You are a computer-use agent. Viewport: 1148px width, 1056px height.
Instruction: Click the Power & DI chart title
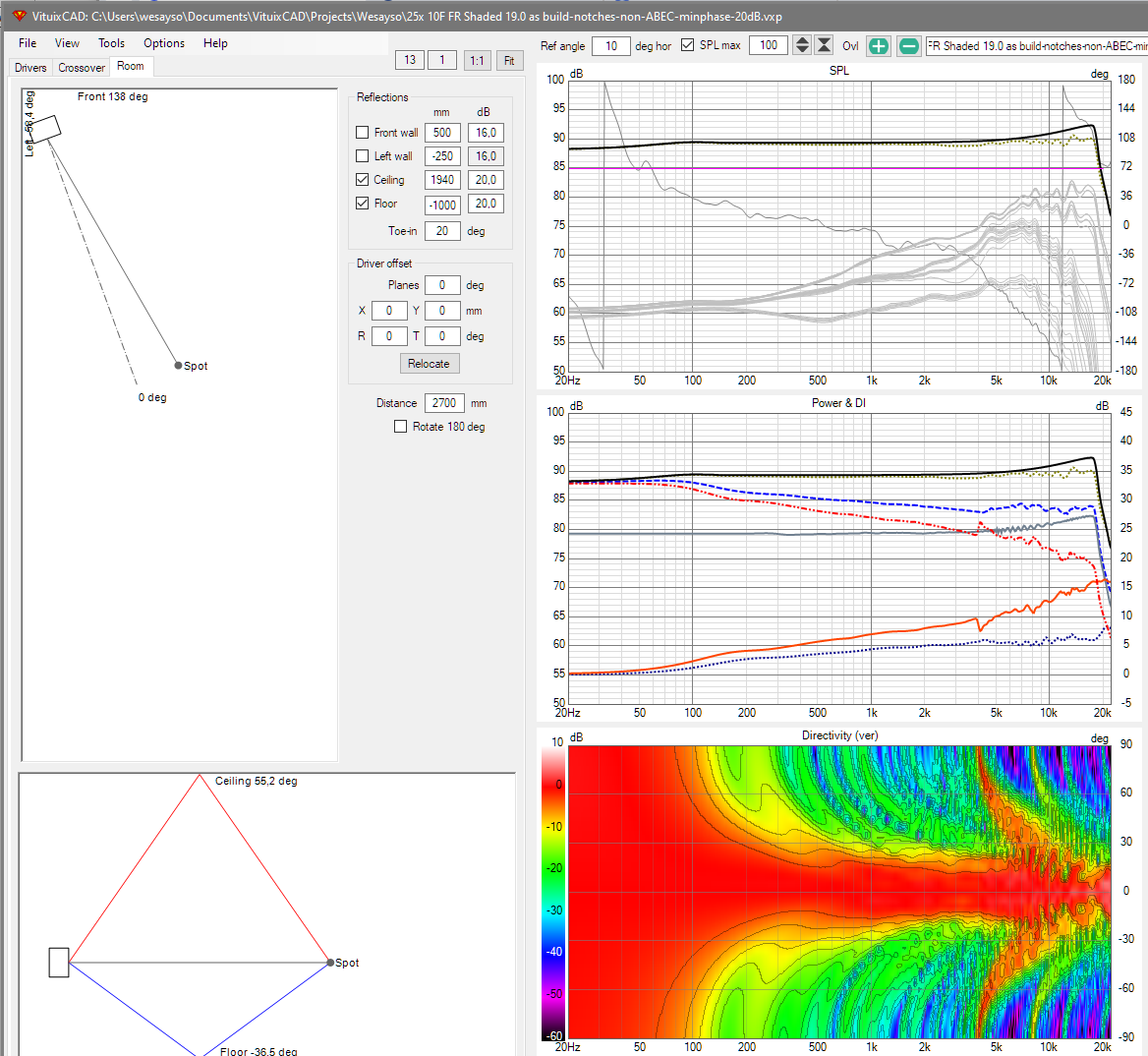(839, 403)
